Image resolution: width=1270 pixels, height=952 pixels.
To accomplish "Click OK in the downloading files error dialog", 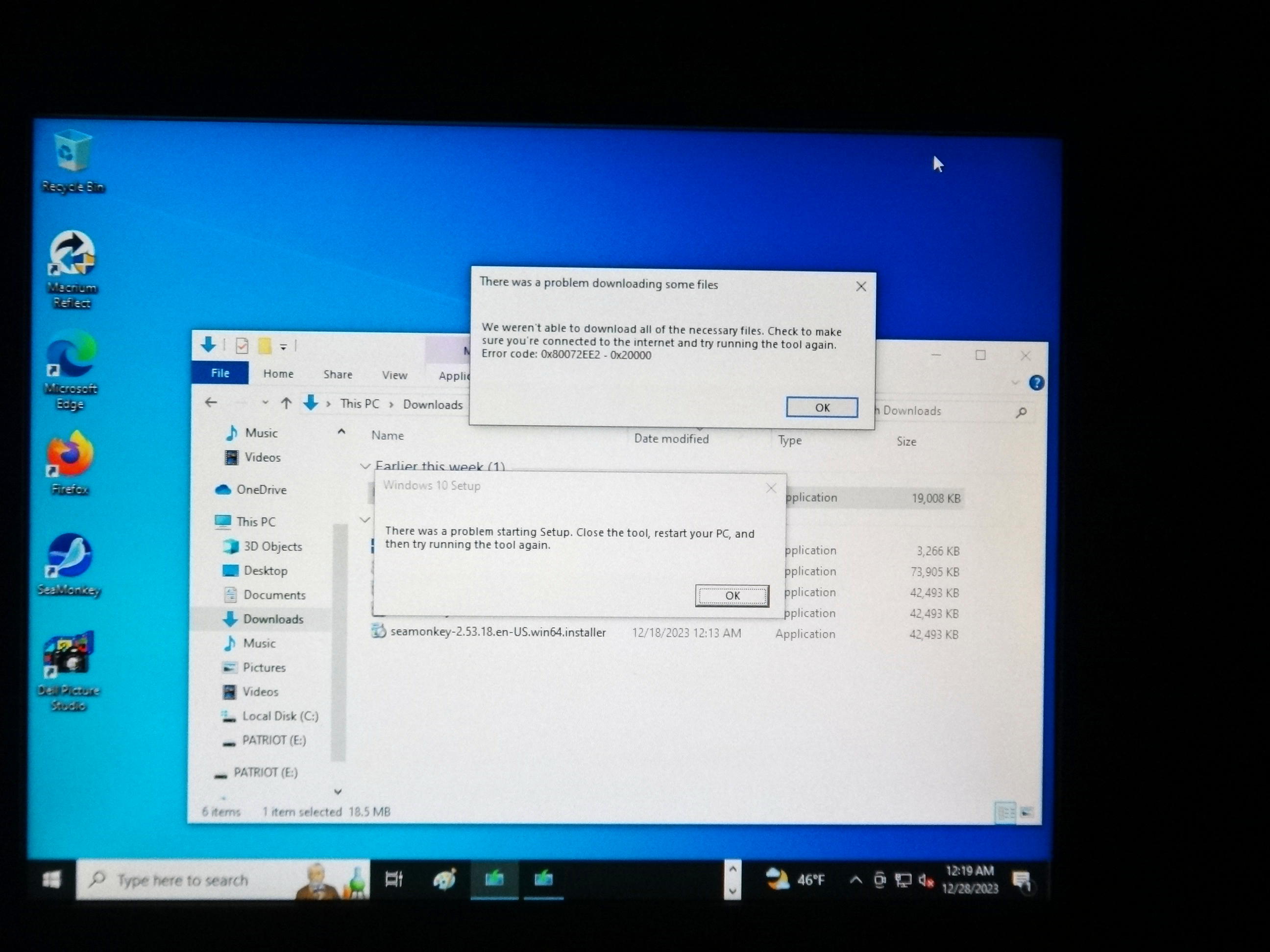I will pos(822,407).
